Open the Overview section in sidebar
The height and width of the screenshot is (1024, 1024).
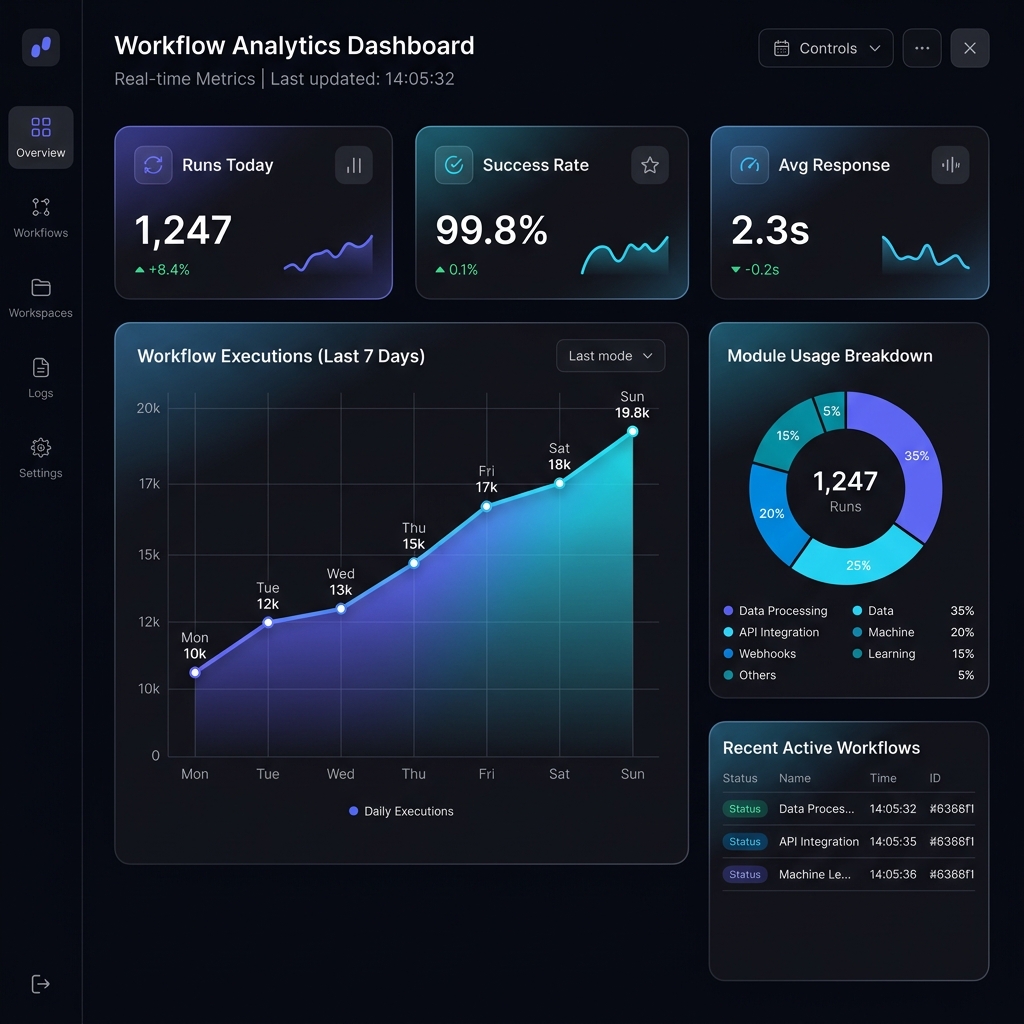(x=40, y=137)
